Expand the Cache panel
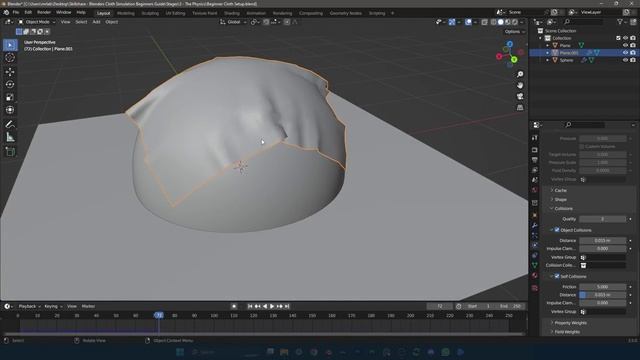 560,191
